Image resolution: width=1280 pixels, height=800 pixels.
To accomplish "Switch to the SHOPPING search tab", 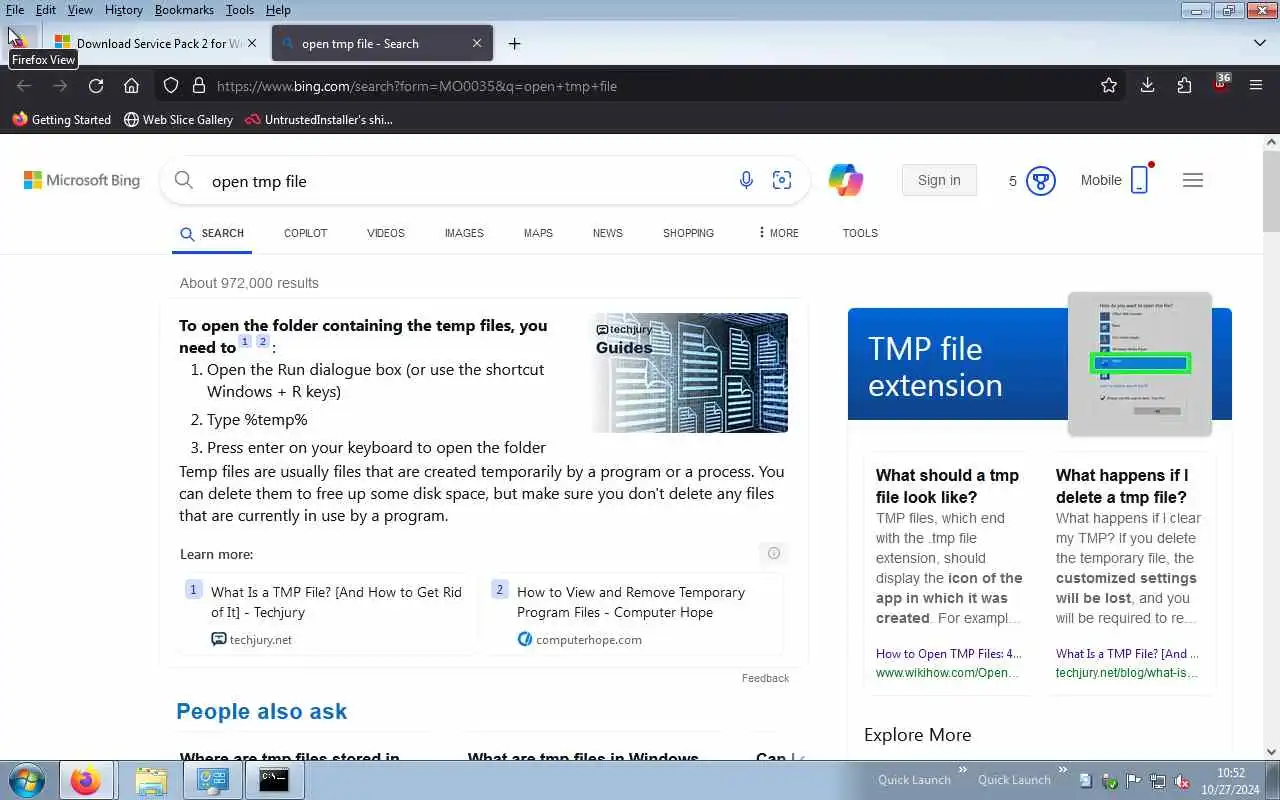I will (x=688, y=233).
